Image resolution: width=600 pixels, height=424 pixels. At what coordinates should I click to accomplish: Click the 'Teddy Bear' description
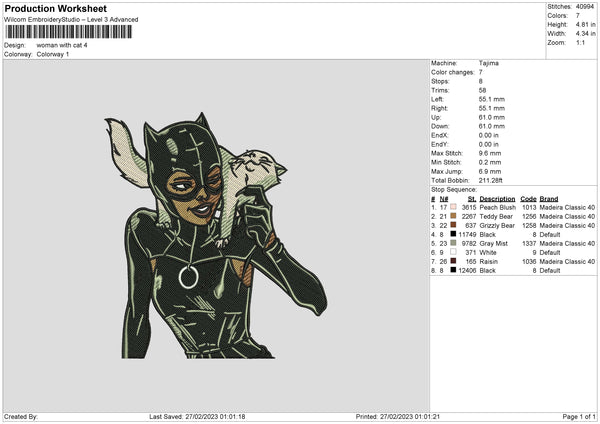point(496,217)
